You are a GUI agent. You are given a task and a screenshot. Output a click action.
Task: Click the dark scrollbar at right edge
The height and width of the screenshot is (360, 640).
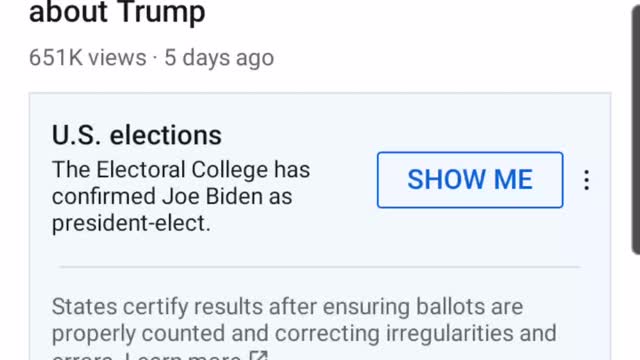point(636,127)
